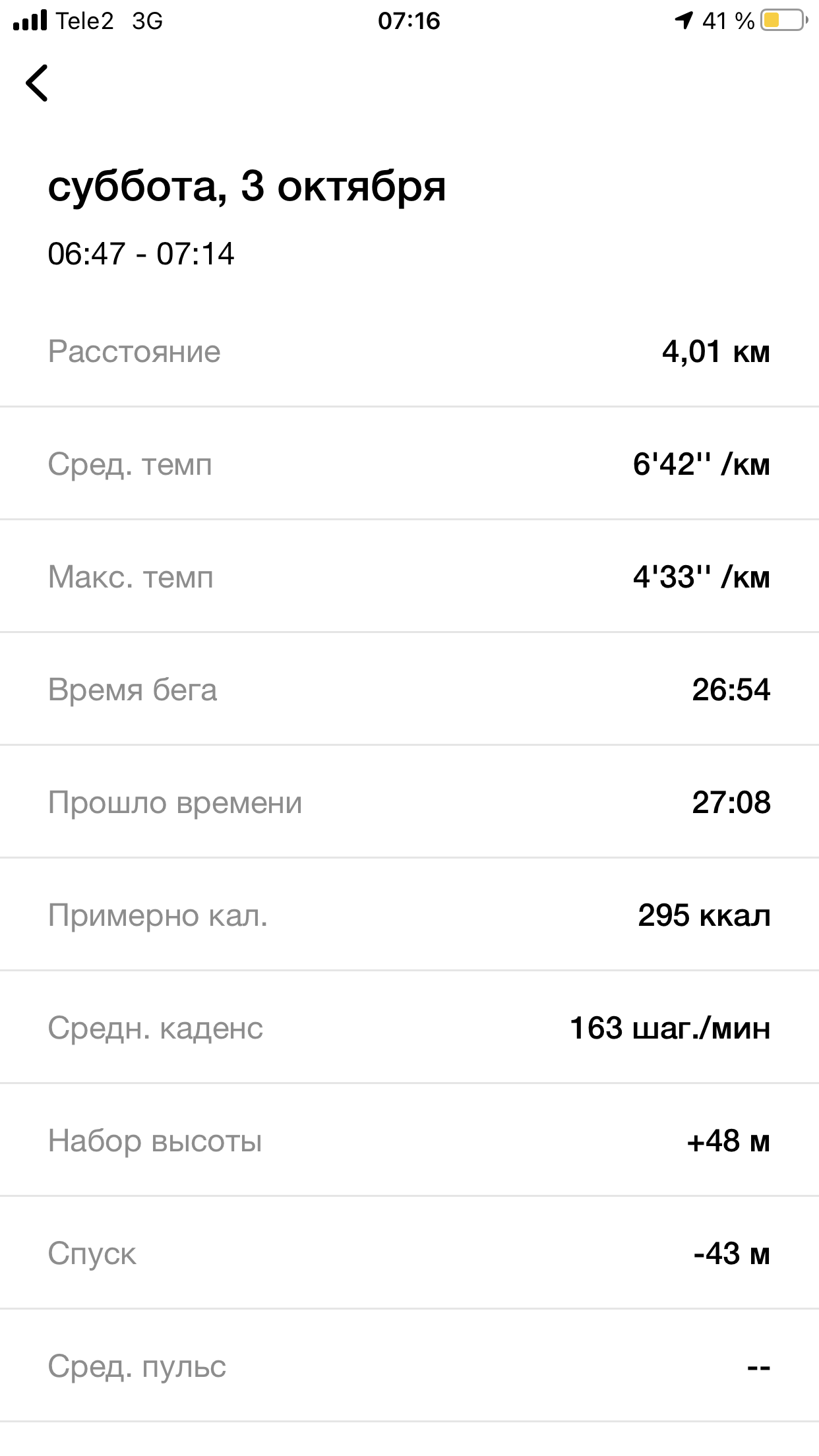Tap the date heading суббота, 3 октября

tap(247, 187)
